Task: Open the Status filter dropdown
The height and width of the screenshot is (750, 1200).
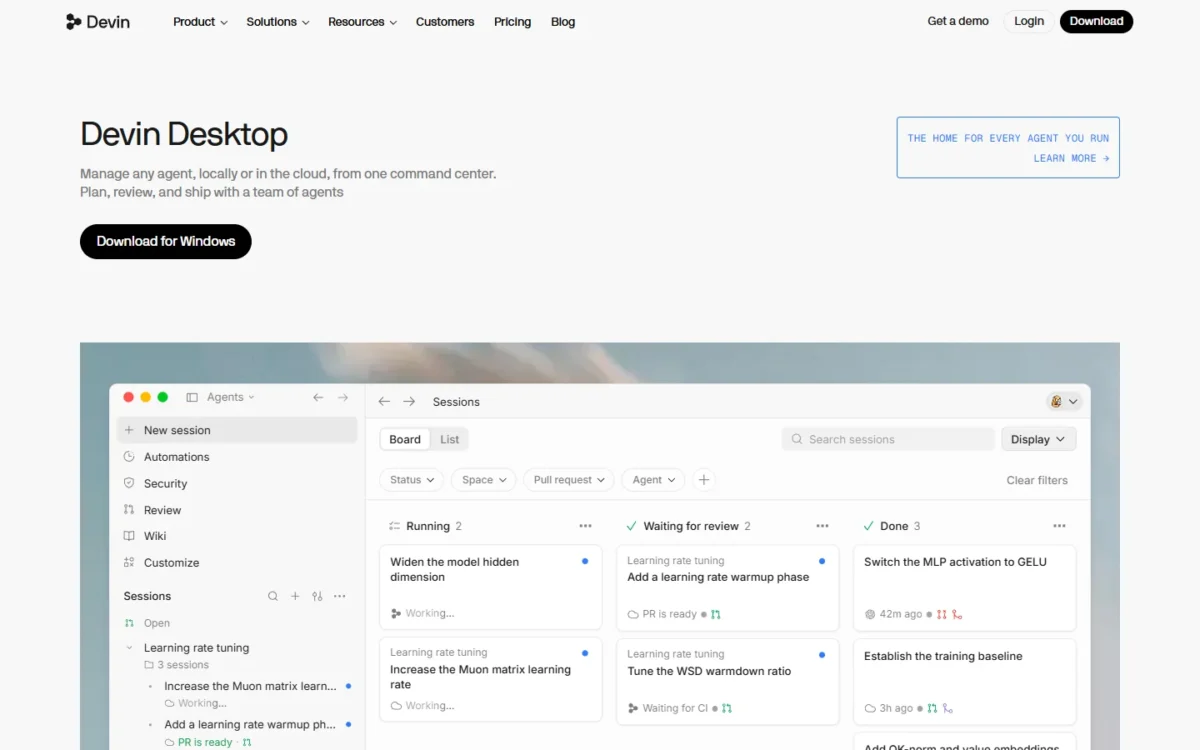Action: coord(412,480)
